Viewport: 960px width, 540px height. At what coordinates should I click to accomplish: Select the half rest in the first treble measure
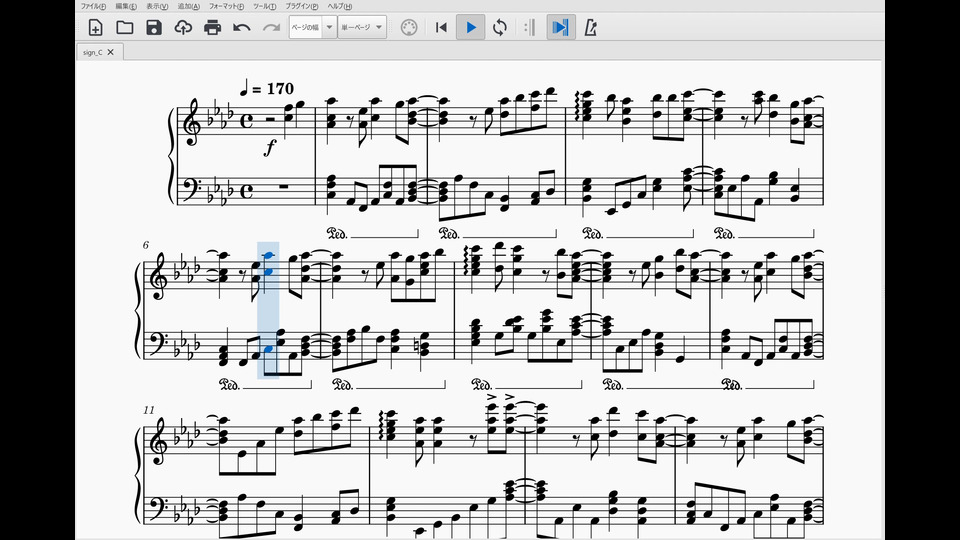coord(270,119)
